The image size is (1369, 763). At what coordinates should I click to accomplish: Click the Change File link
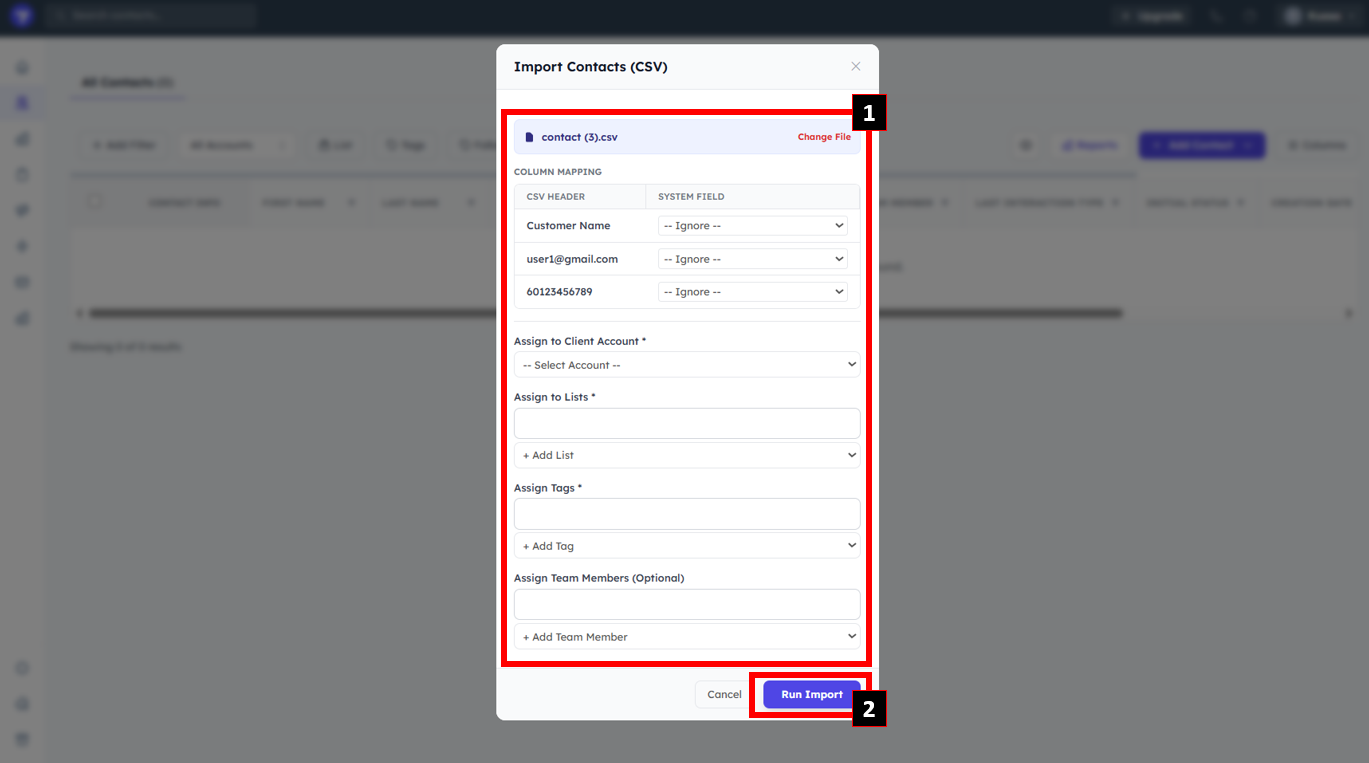[823, 137]
